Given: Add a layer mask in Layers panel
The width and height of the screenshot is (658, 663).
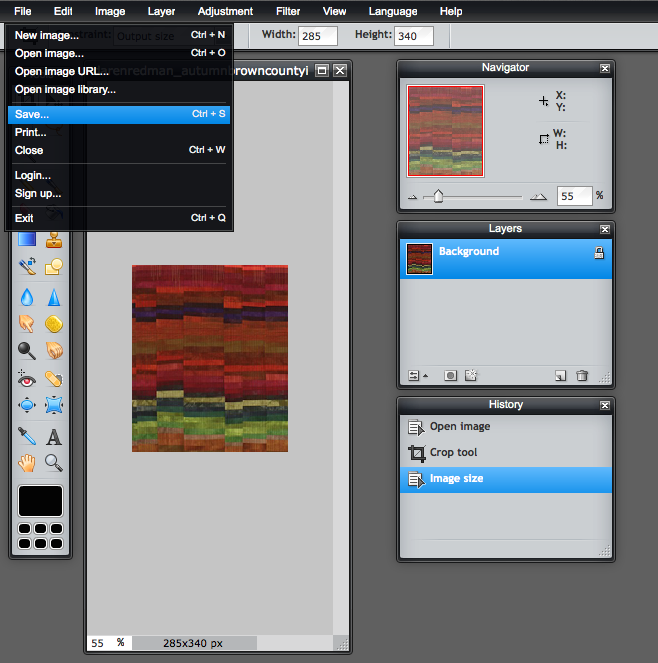Looking at the screenshot, I should pos(450,375).
